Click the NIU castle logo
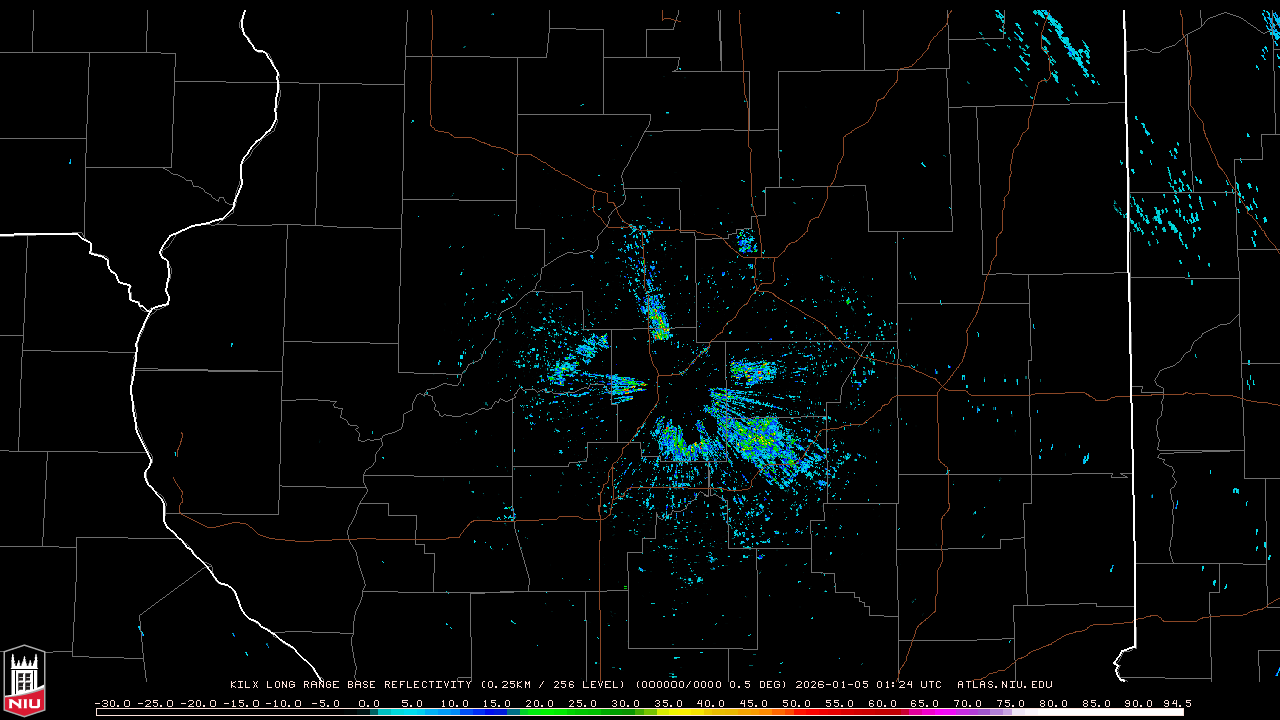This screenshot has width=1280, height=720. 24,680
